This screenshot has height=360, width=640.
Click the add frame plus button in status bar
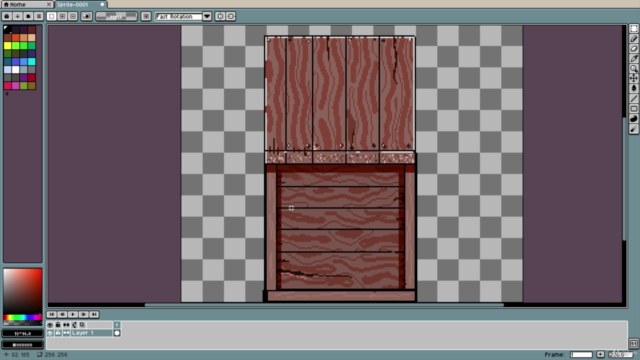(x=600, y=354)
